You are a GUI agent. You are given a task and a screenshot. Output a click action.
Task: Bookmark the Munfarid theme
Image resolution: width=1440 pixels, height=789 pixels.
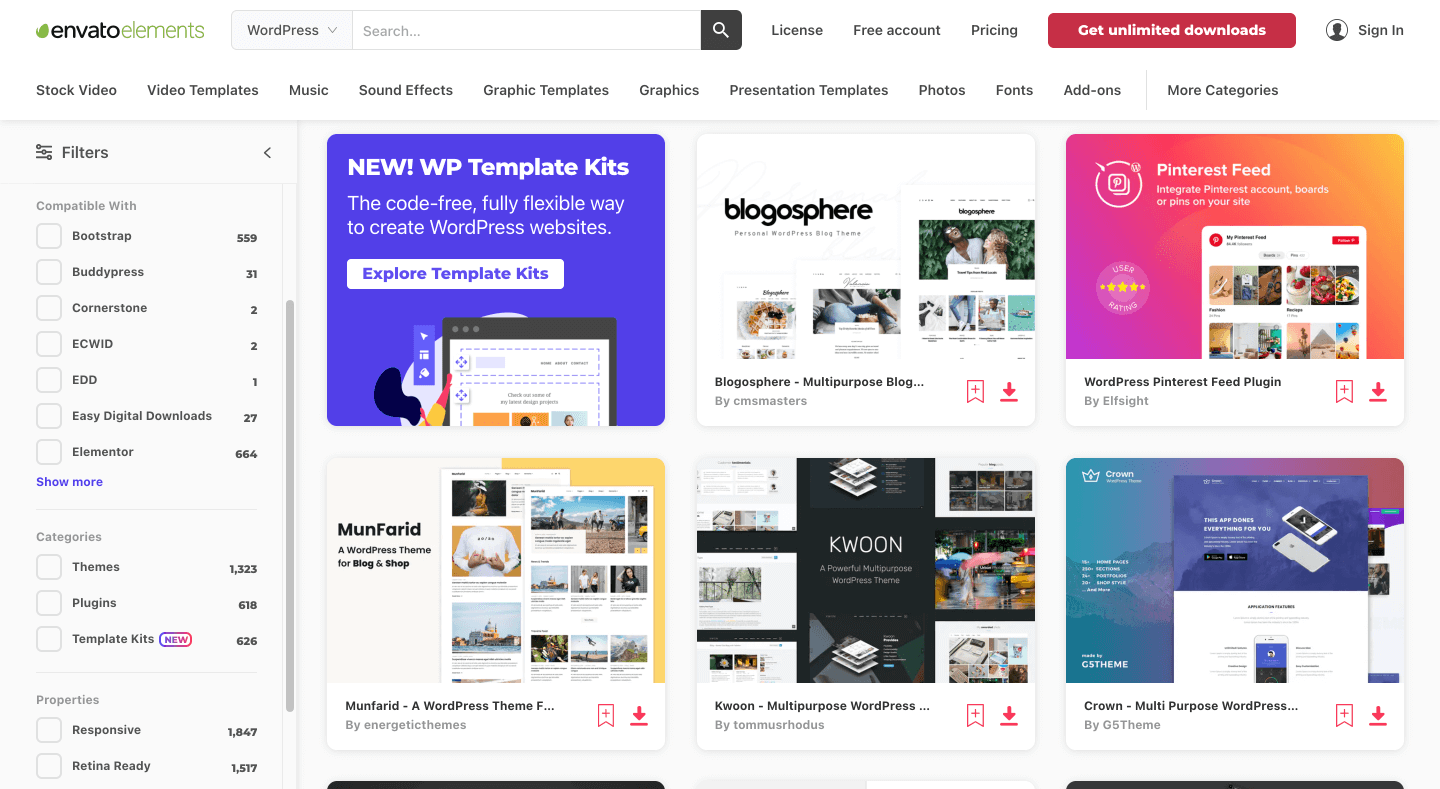tap(605, 715)
